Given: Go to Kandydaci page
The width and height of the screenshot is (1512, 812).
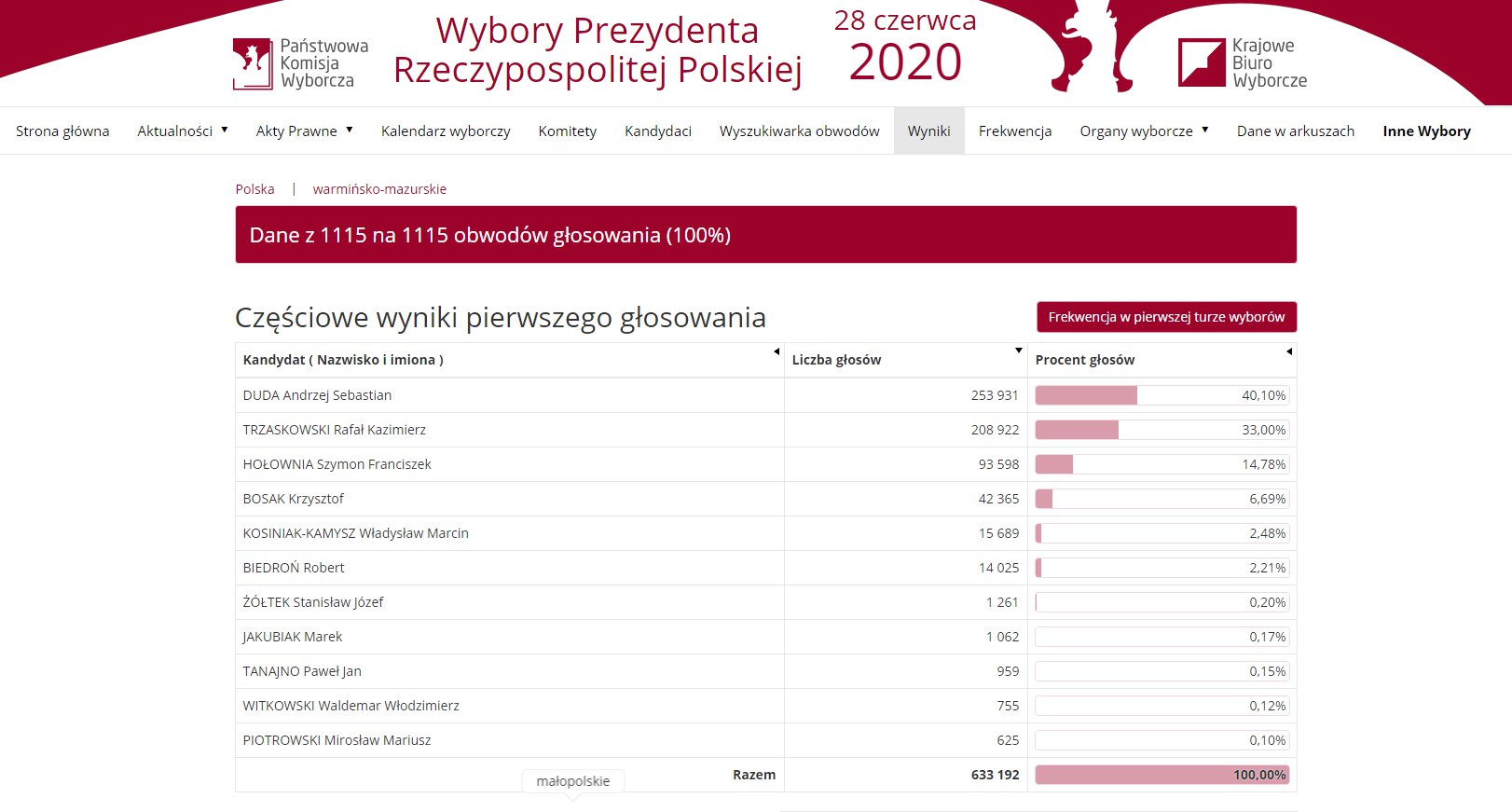Looking at the screenshot, I should (x=658, y=131).
